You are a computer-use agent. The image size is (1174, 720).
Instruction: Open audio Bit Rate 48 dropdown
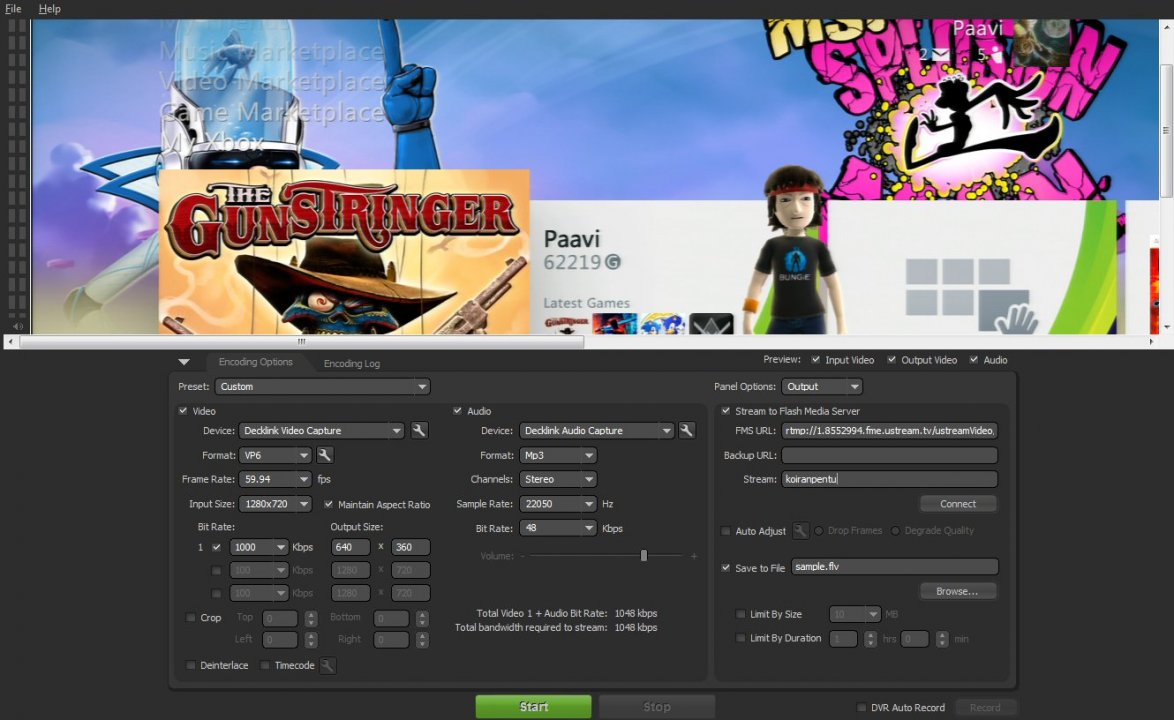(x=559, y=528)
